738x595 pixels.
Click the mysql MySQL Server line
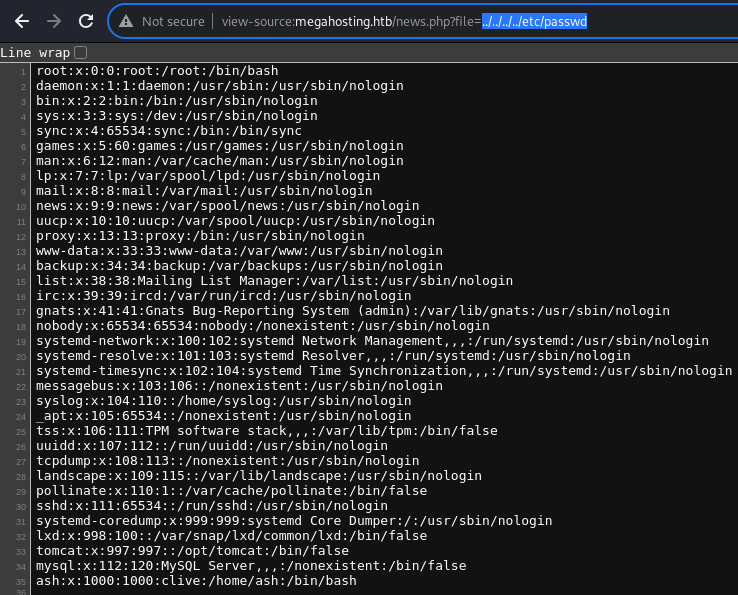click(251, 566)
